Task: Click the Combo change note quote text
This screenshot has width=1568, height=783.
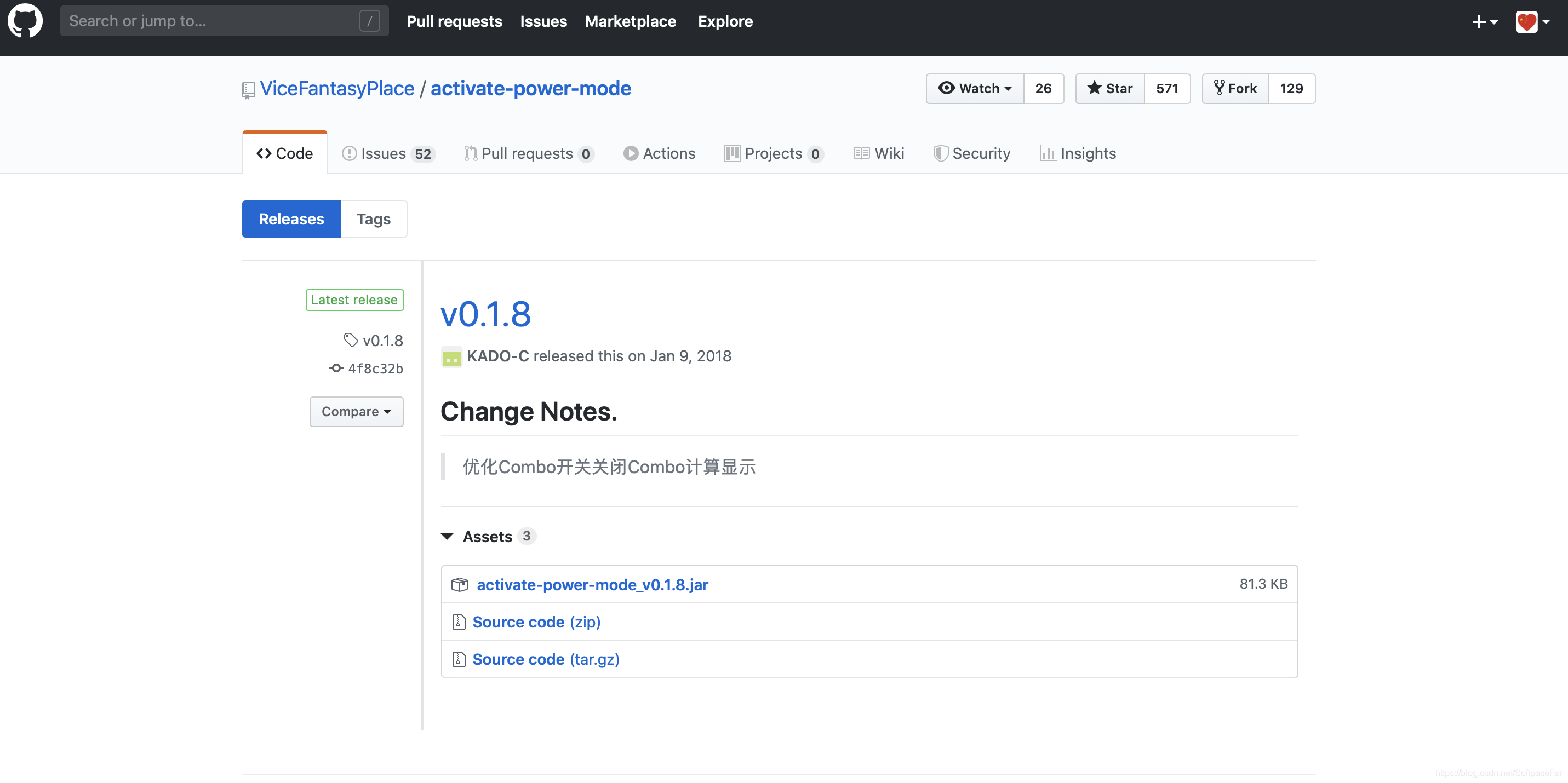Action: 609,467
